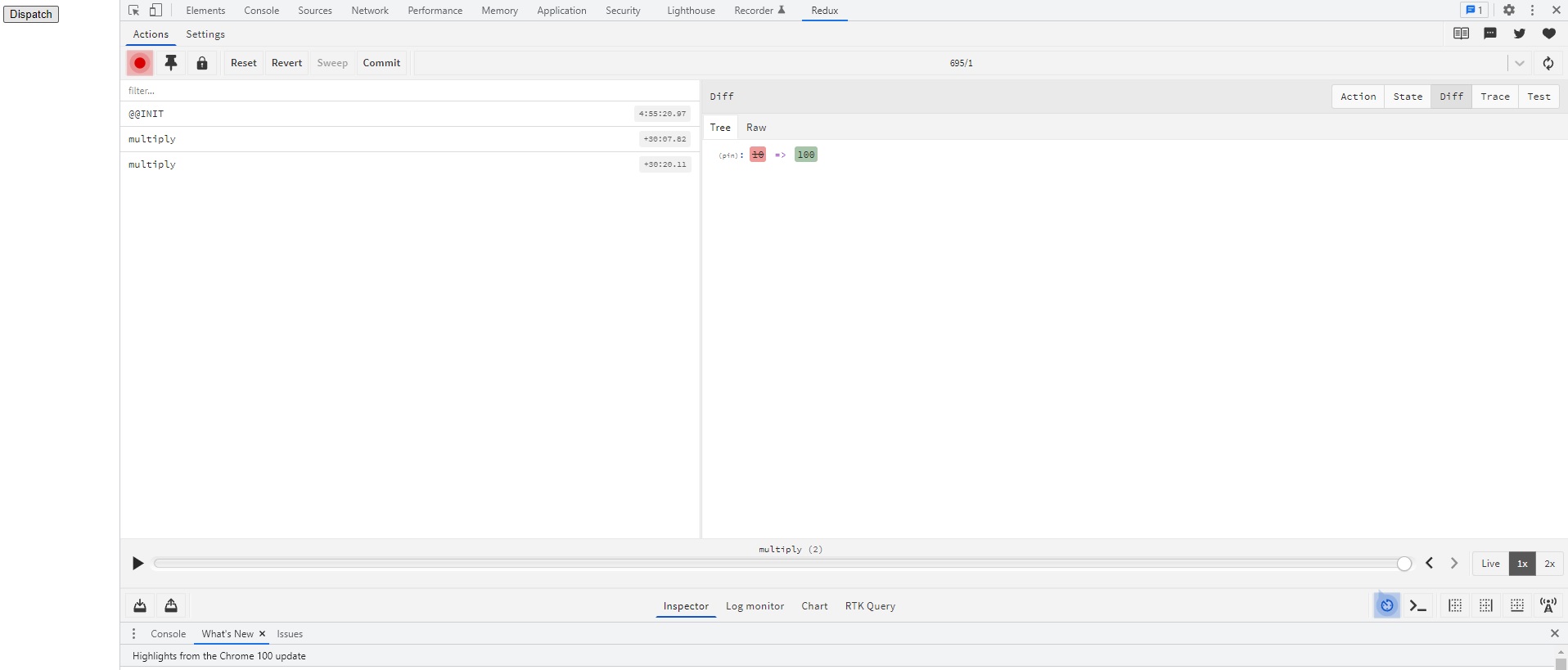Screen dimensions: 1568x670
Task: Click the Commit button
Action: coord(381,63)
